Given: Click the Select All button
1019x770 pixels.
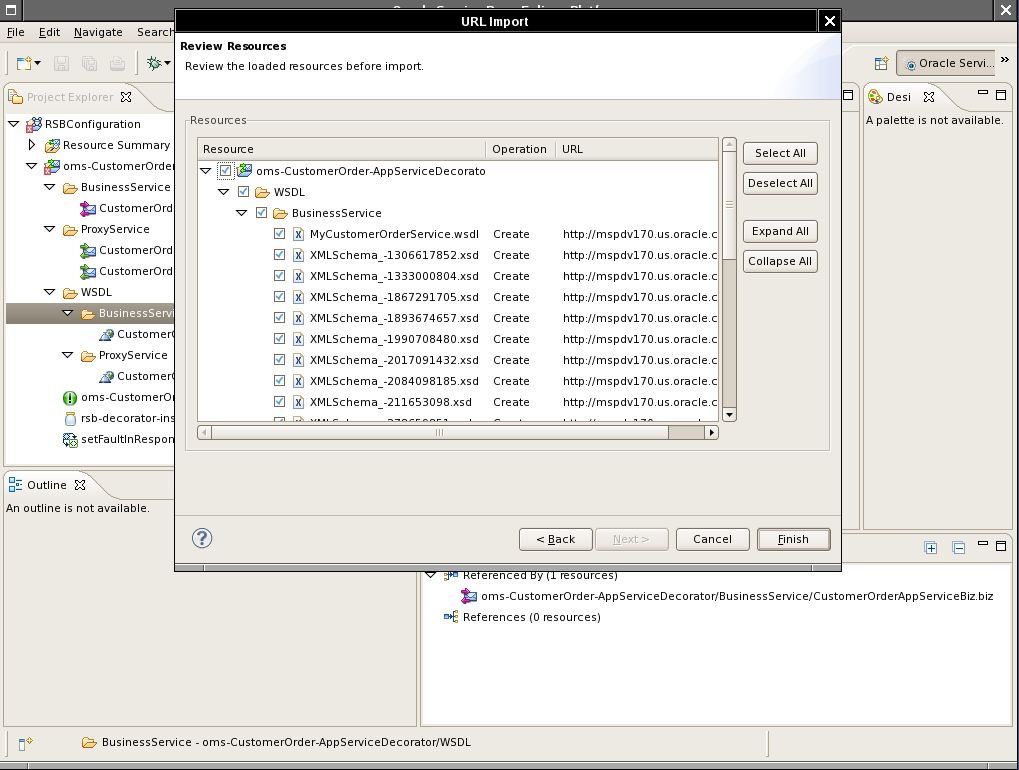Looking at the screenshot, I should pos(780,153).
